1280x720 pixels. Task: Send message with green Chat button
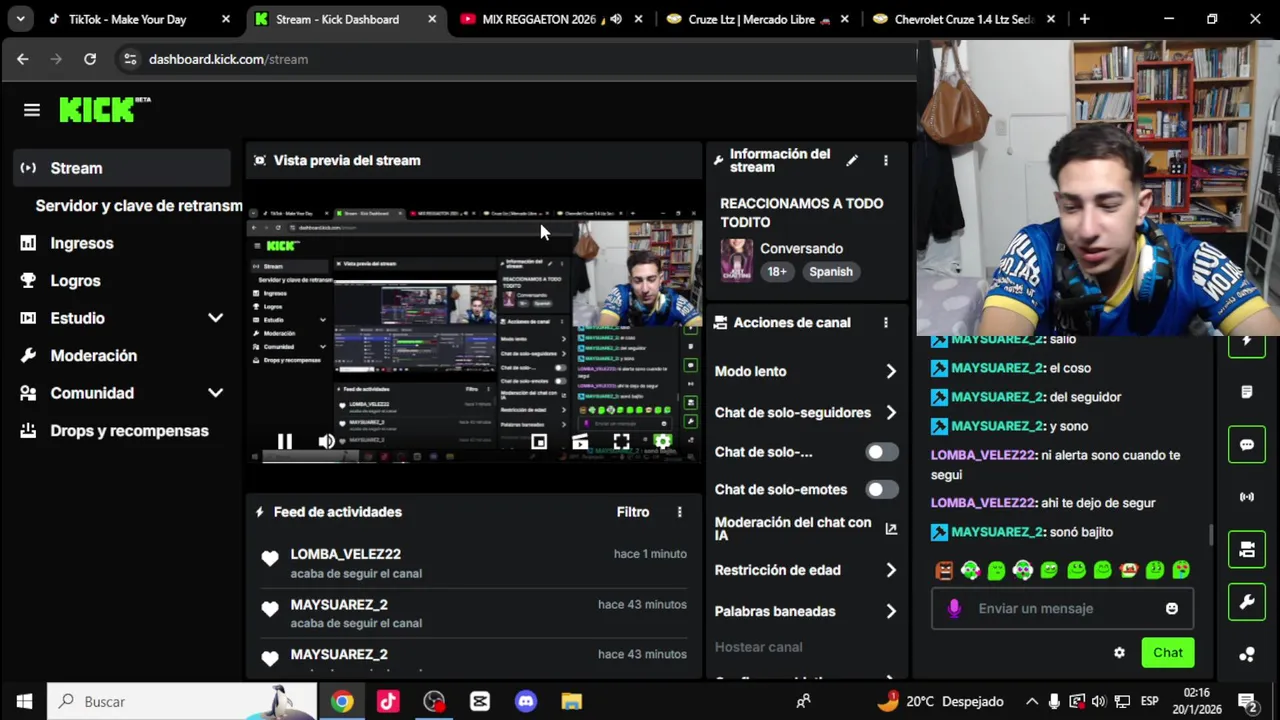[1168, 652]
